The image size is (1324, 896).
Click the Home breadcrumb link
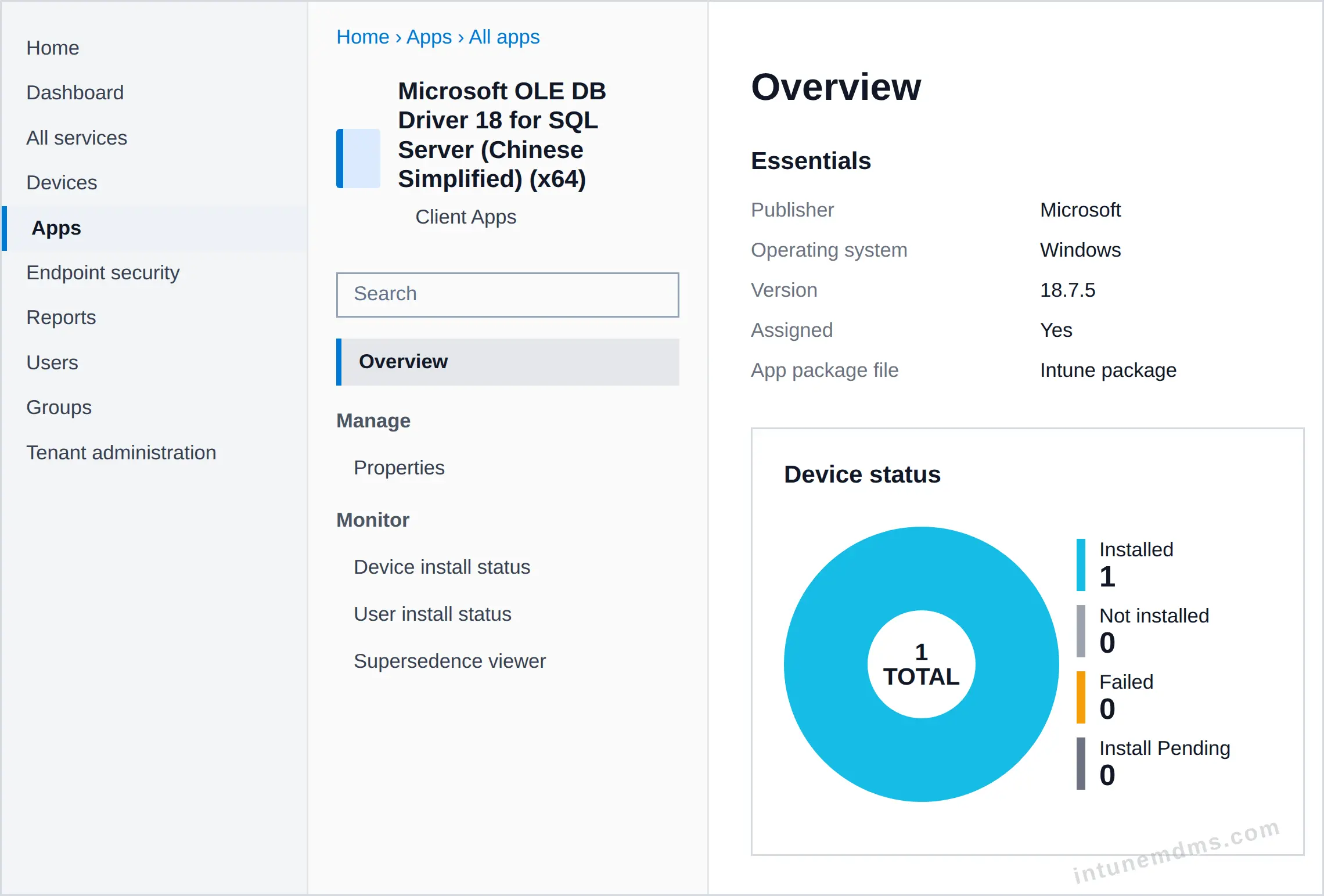(x=363, y=37)
